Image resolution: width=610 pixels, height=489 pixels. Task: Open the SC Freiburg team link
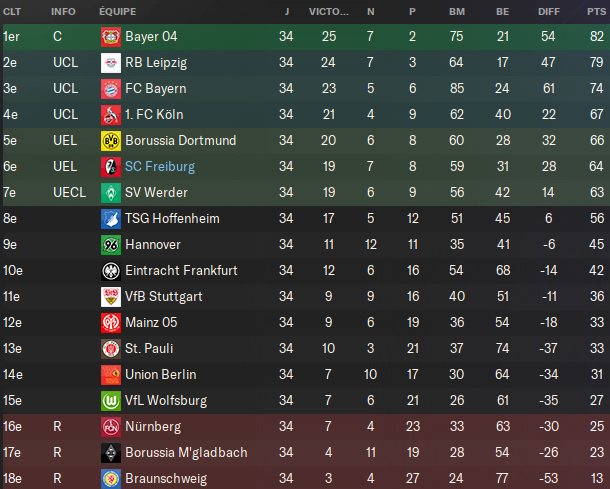pyautogui.click(x=160, y=166)
